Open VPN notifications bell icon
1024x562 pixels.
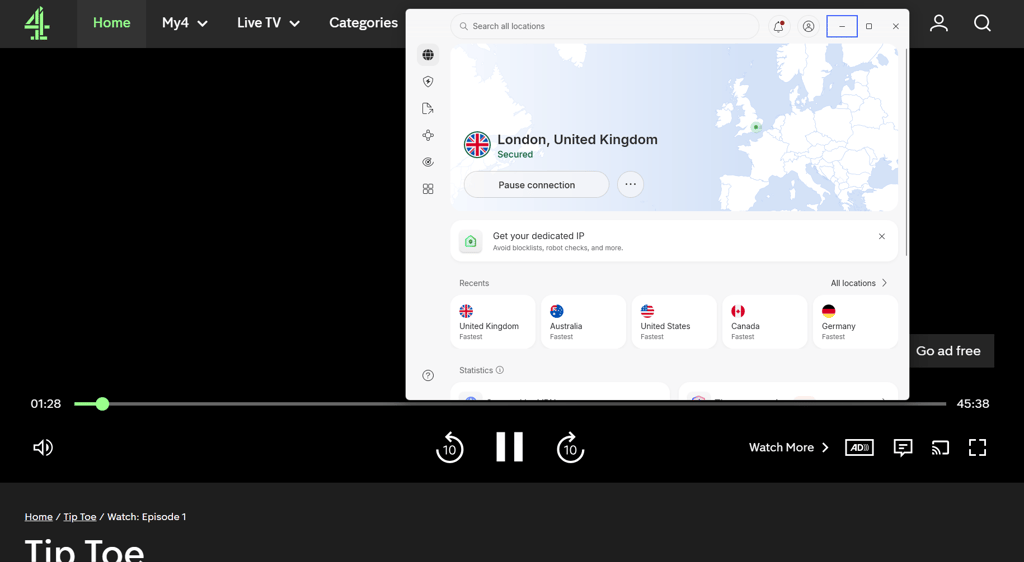[x=778, y=27]
